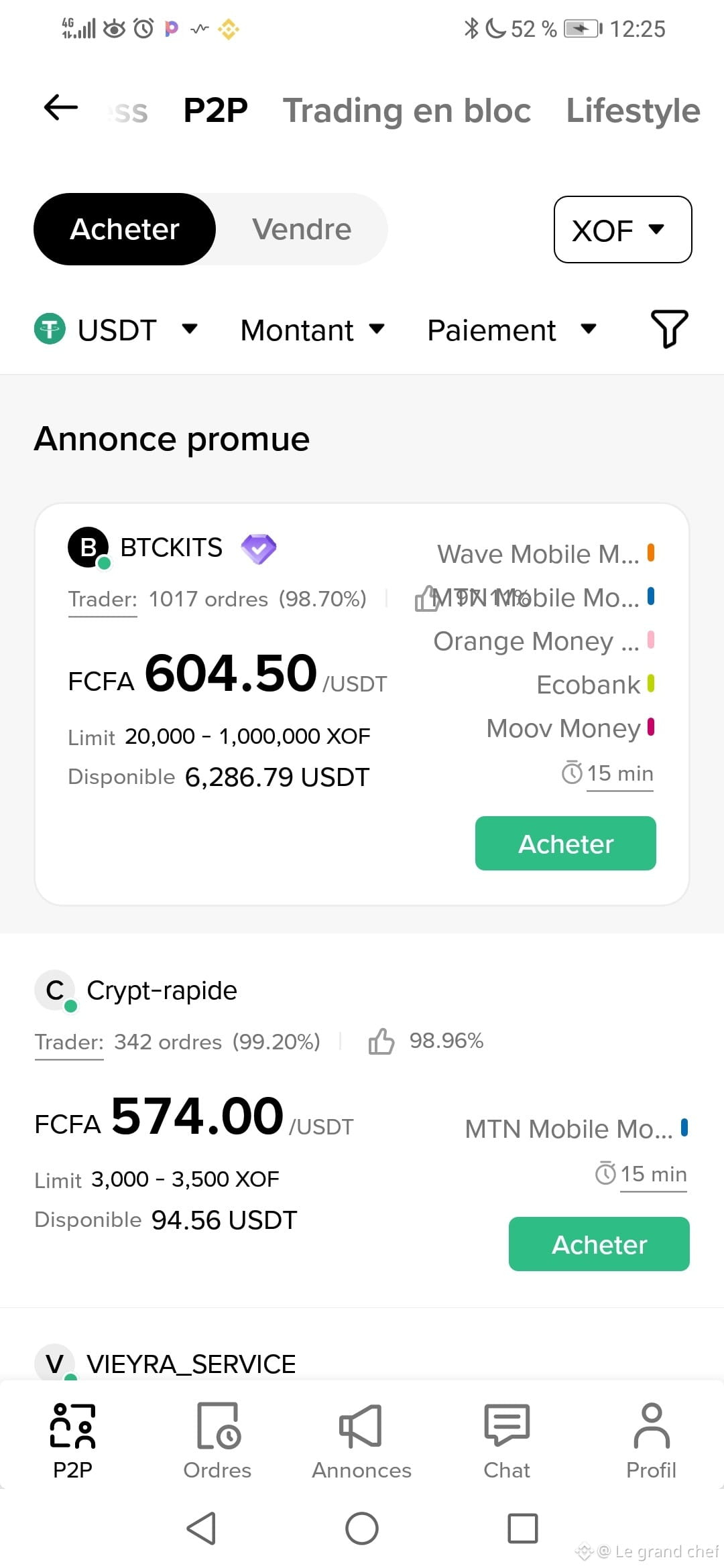Viewport: 724px width, 1568px height.
Task: Tap Acheter button for Crypt-rapide offer
Action: click(599, 1244)
